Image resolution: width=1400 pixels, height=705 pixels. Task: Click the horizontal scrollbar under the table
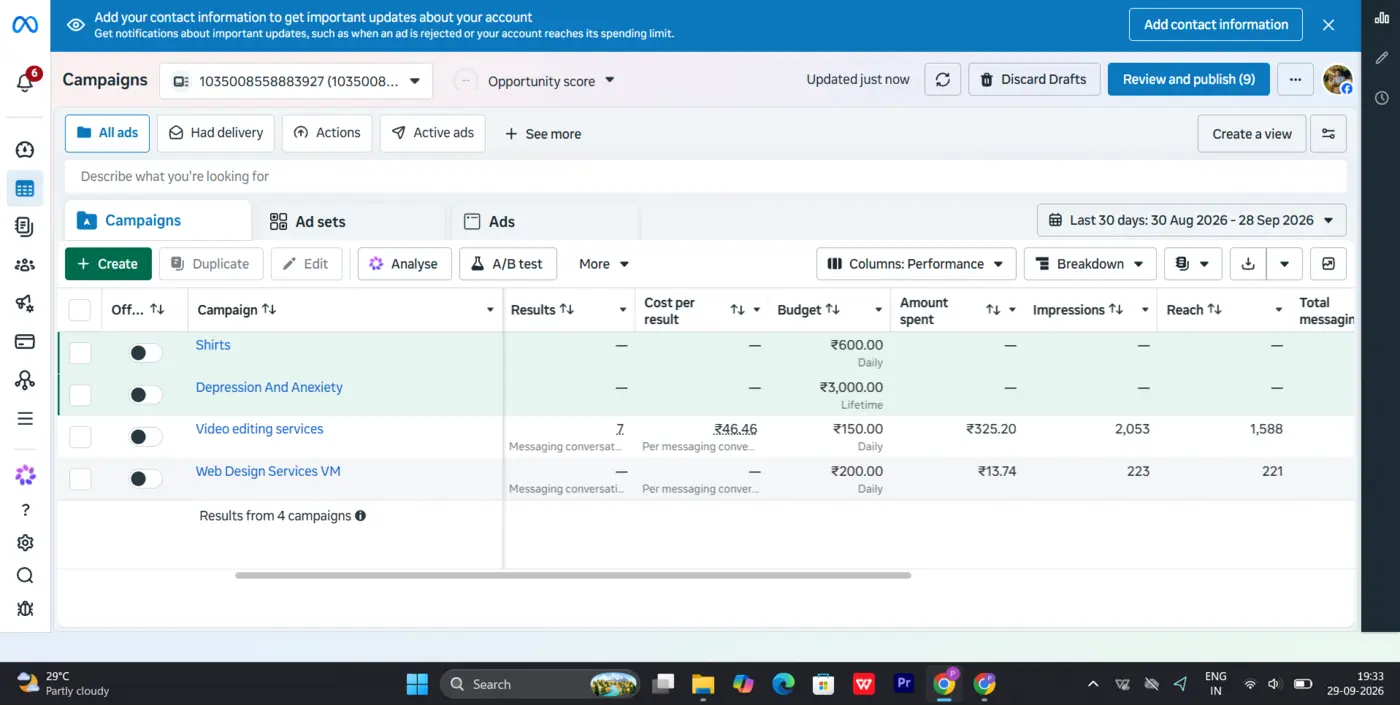coord(573,575)
